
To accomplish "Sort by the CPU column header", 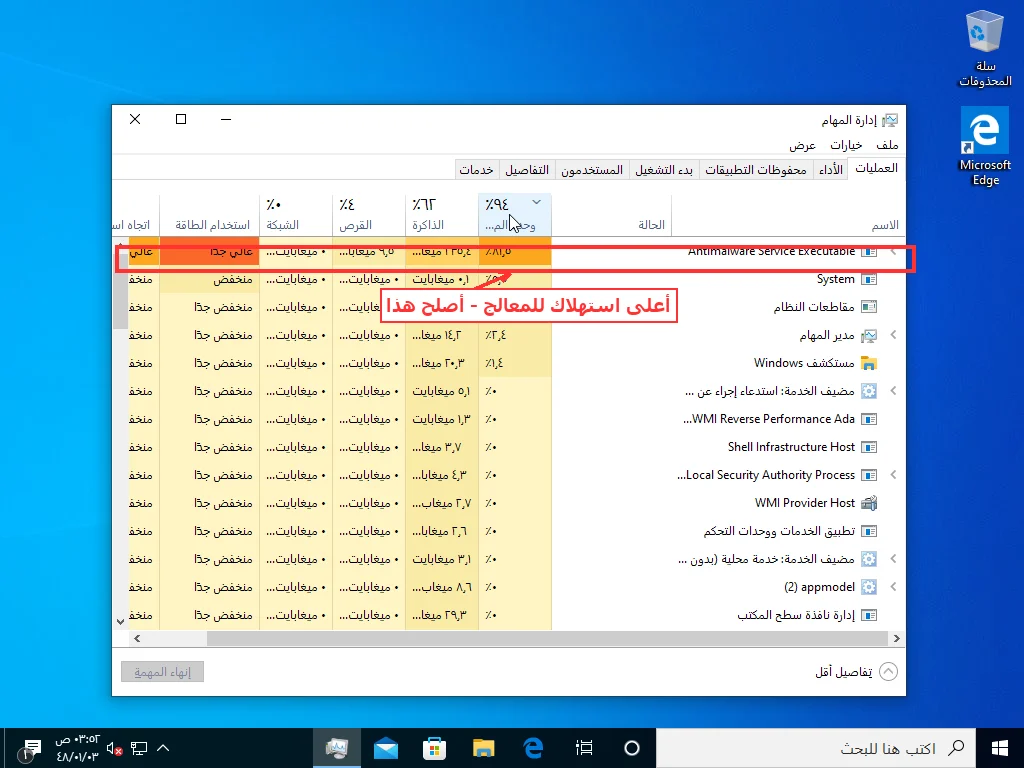I will pos(515,215).
